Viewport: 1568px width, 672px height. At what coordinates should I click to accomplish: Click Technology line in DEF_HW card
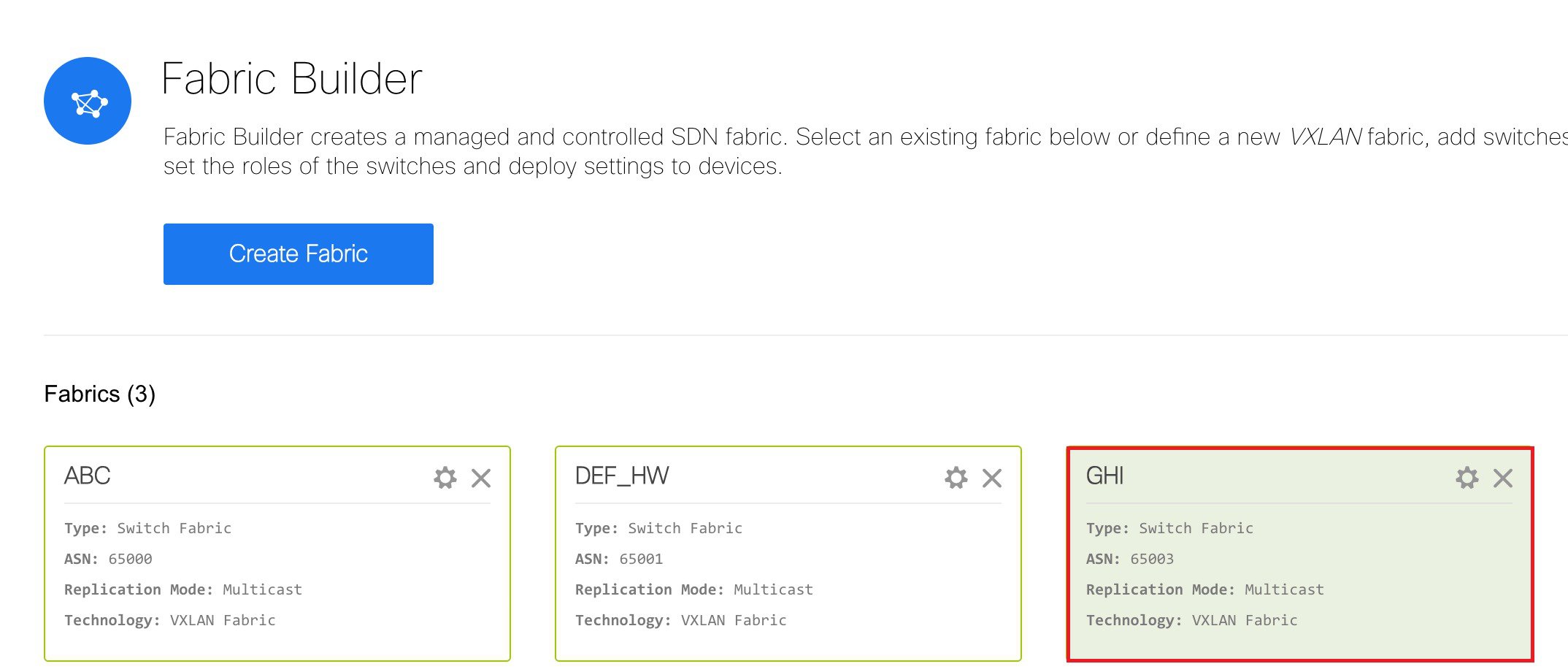(x=681, y=621)
